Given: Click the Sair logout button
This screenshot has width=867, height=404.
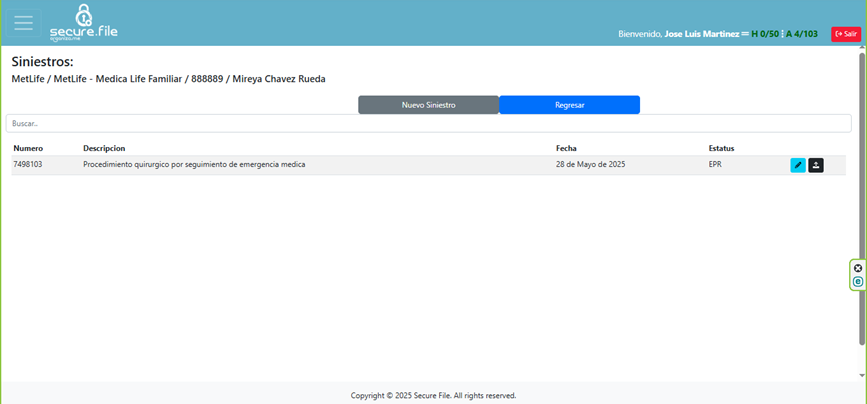Looking at the screenshot, I should (x=846, y=34).
